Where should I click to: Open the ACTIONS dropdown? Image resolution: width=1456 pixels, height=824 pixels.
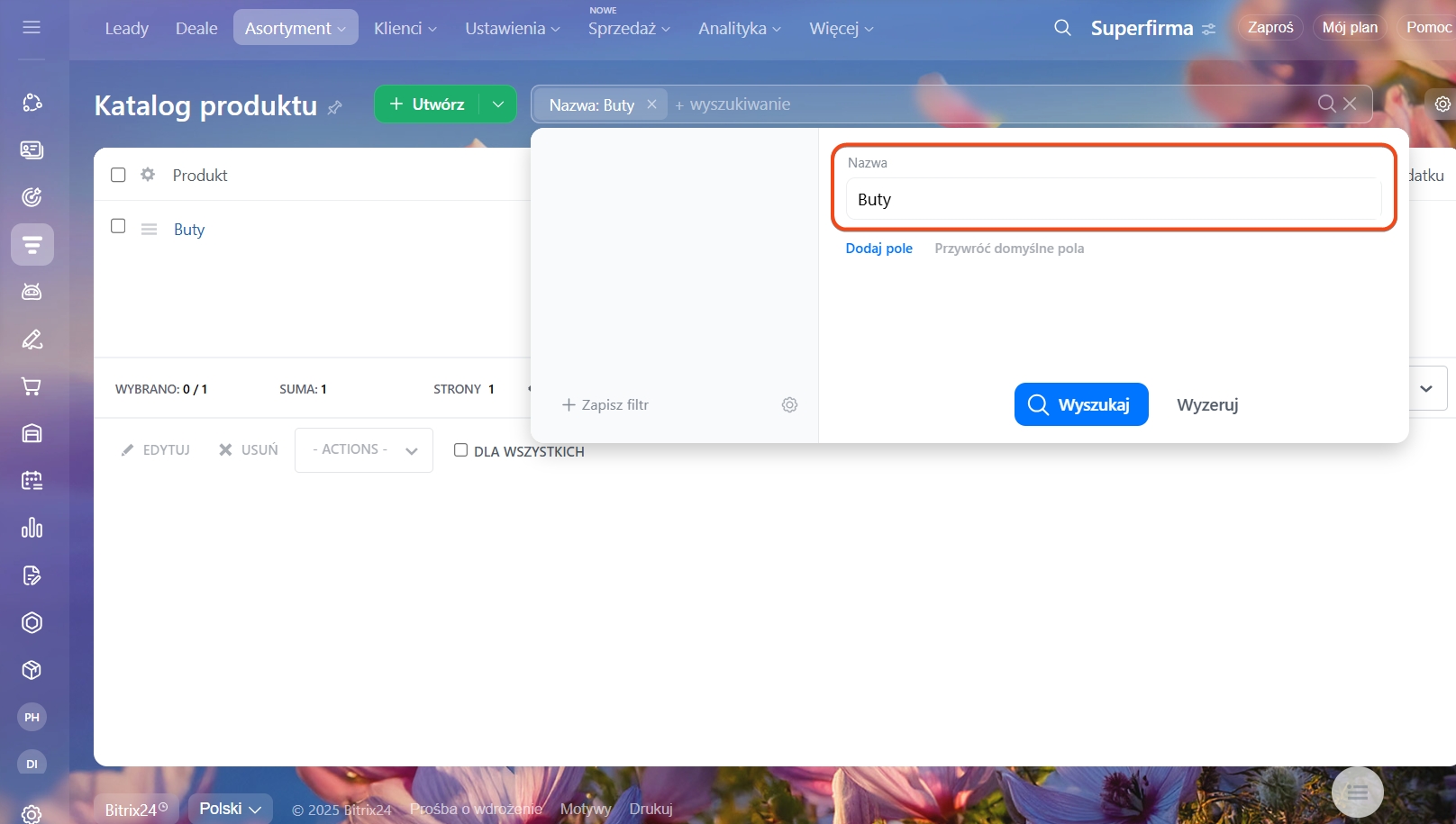[364, 449]
